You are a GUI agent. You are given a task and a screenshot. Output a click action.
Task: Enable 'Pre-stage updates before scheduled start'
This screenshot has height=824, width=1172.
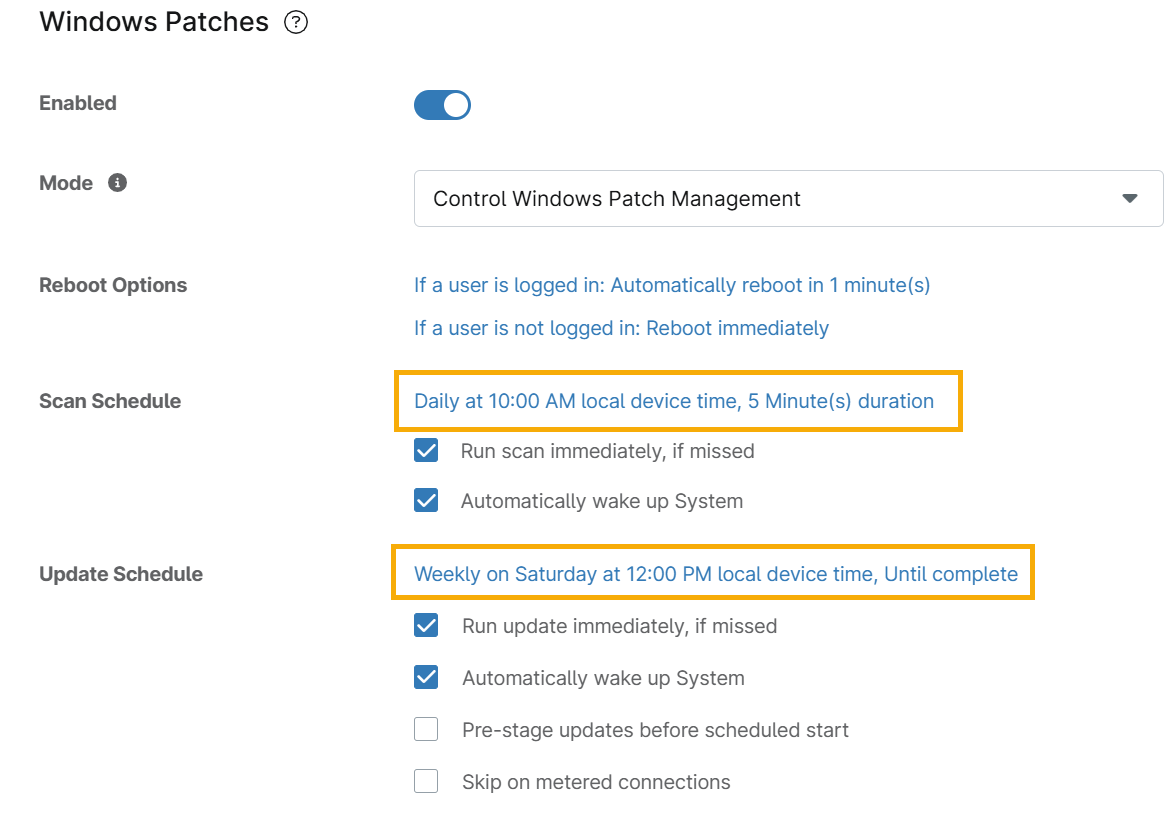click(426, 730)
